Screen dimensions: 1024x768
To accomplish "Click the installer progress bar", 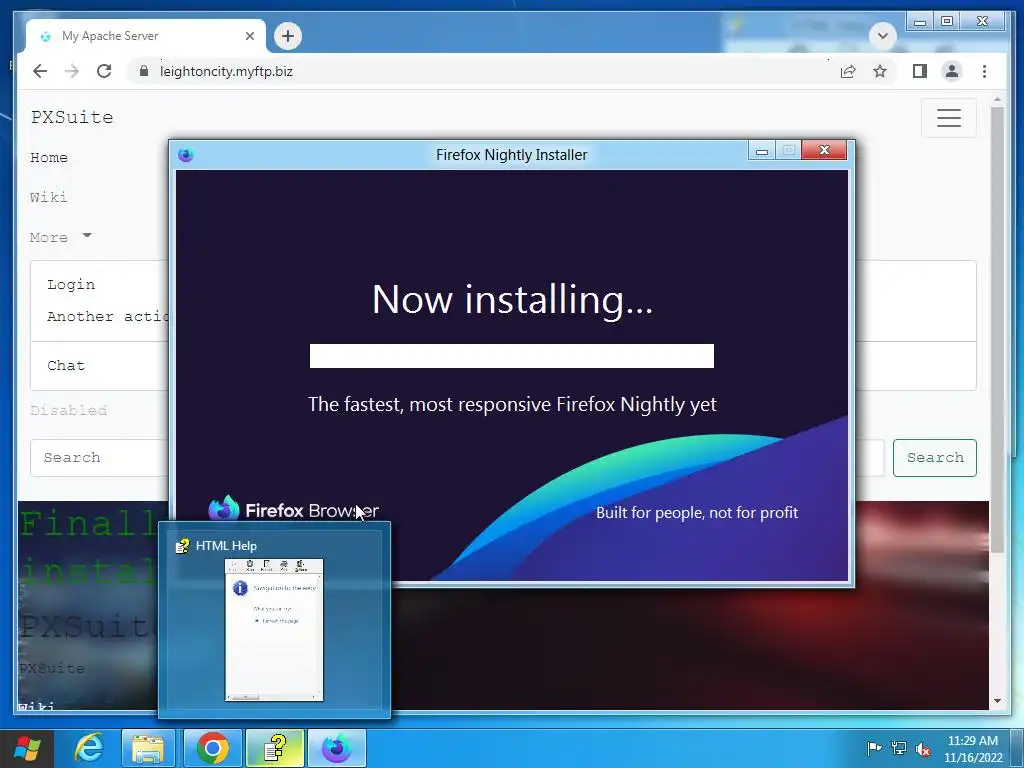I will tap(511, 356).
